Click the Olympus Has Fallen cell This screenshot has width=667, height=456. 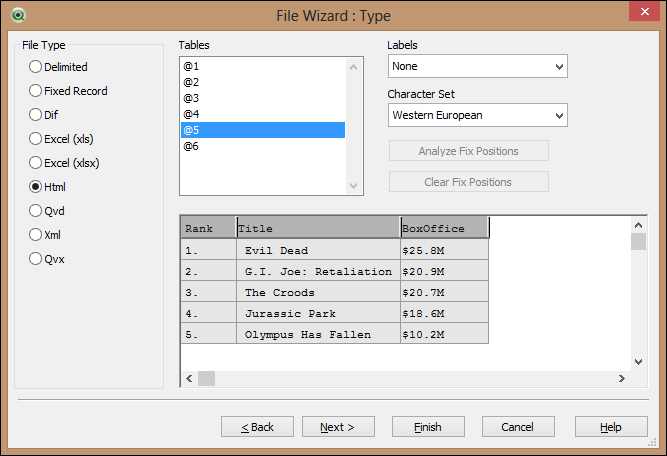pos(319,334)
